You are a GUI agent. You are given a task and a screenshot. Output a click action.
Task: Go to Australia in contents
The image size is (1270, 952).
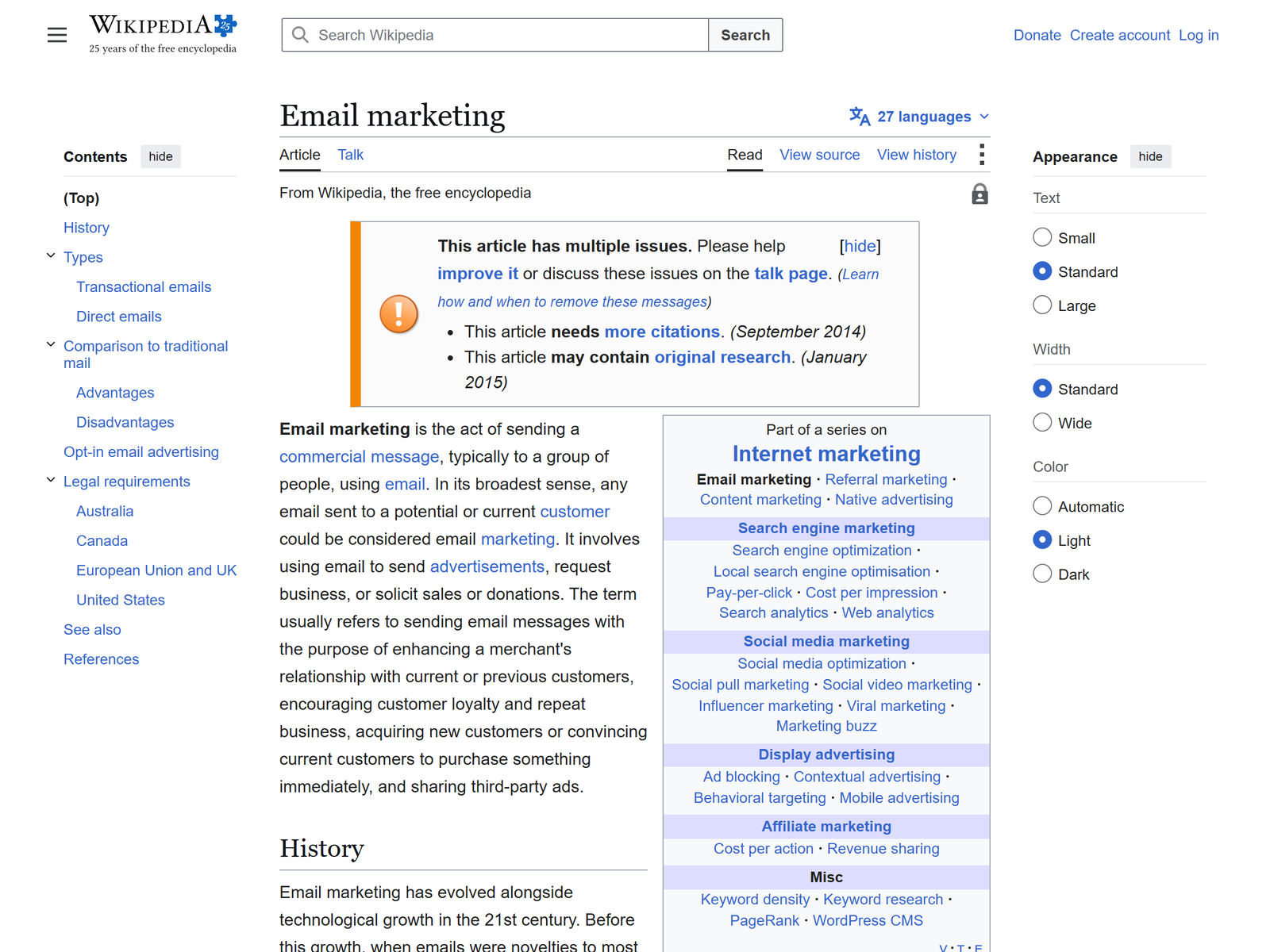click(105, 511)
